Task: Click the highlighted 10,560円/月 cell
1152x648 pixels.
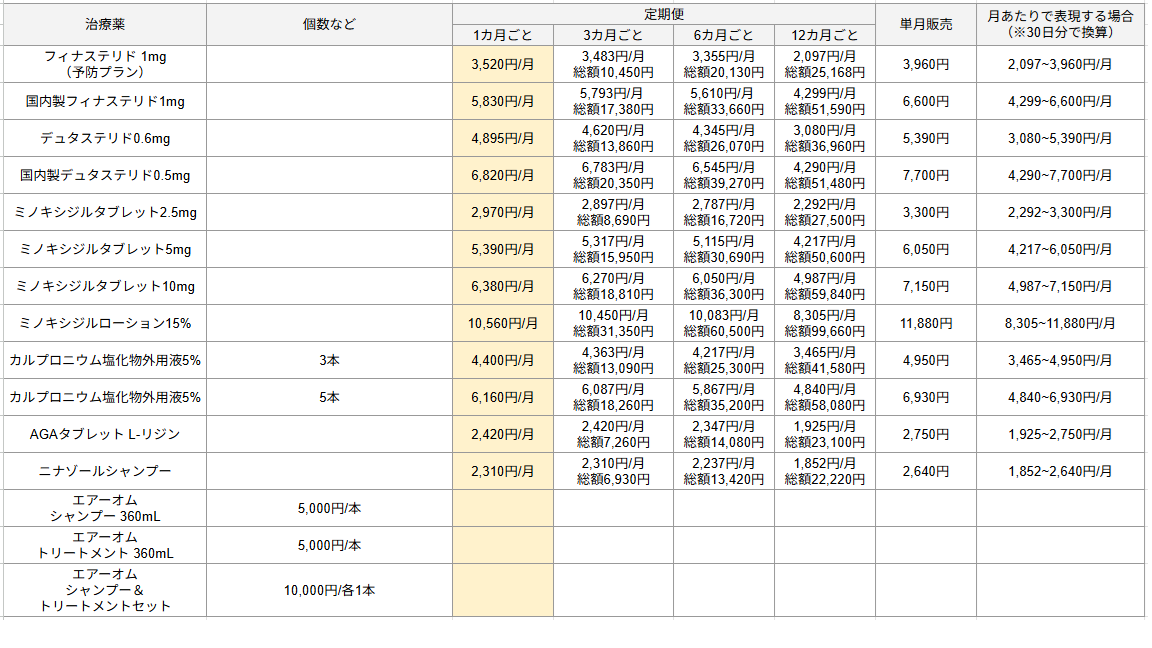Action: 503,323
